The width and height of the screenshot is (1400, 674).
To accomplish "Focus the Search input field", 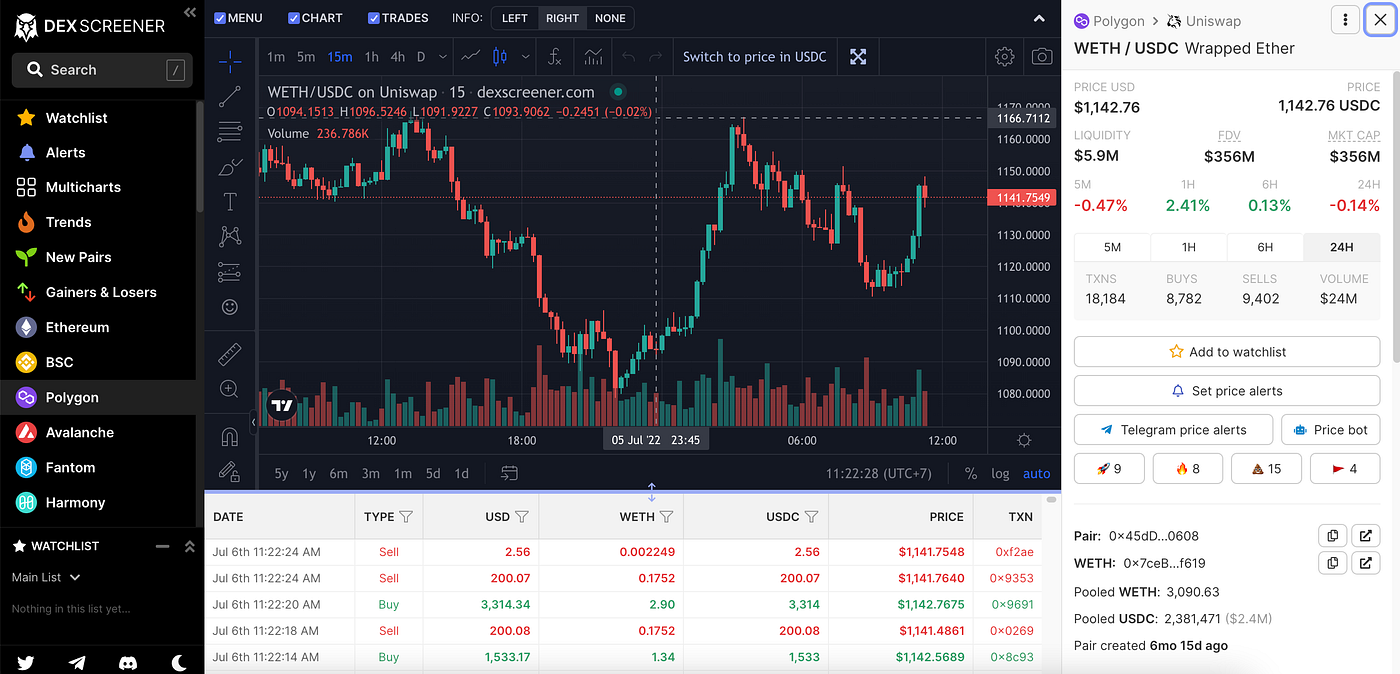I will pyautogui.click(x=102, y=70).
